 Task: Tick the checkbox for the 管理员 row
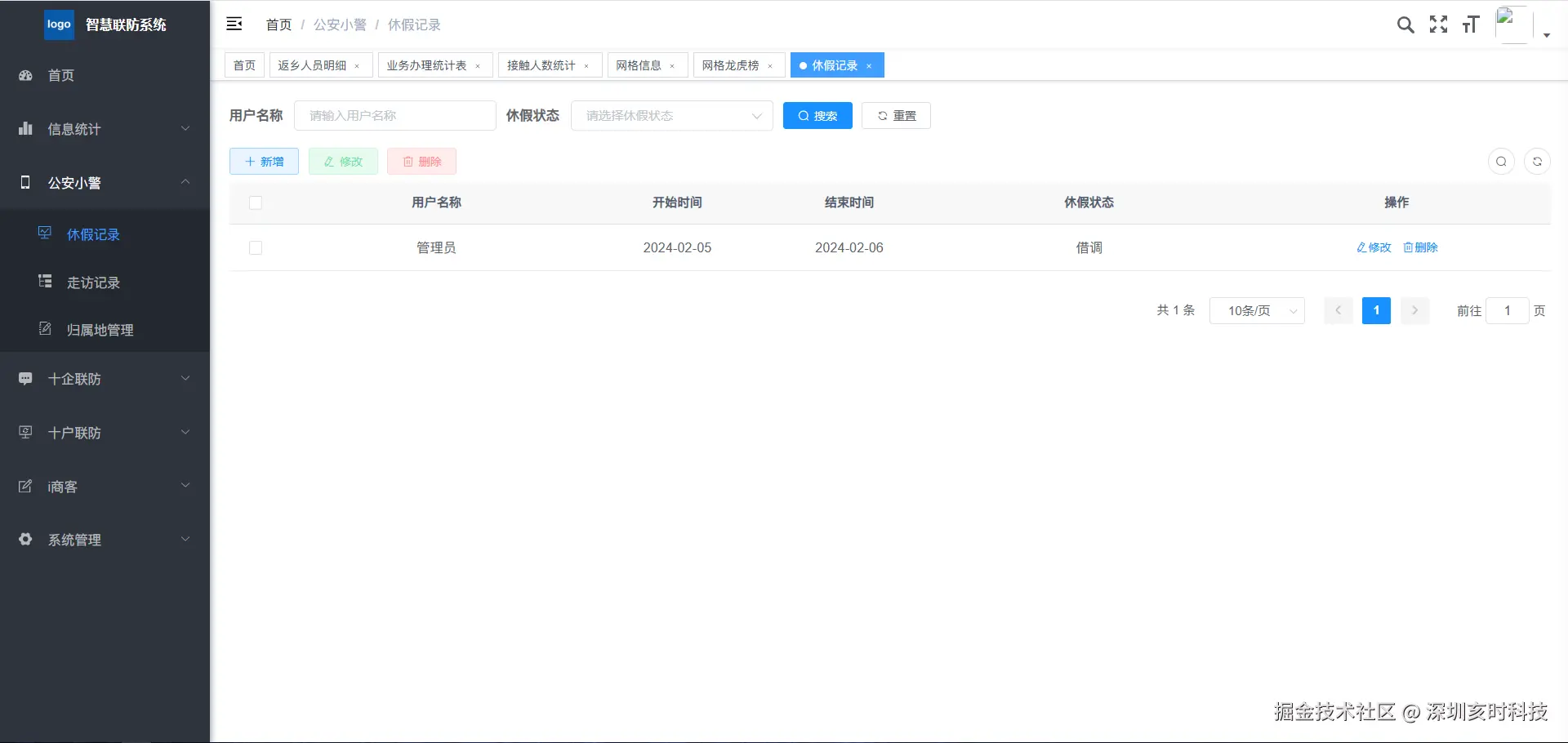[x=256, y=247]
